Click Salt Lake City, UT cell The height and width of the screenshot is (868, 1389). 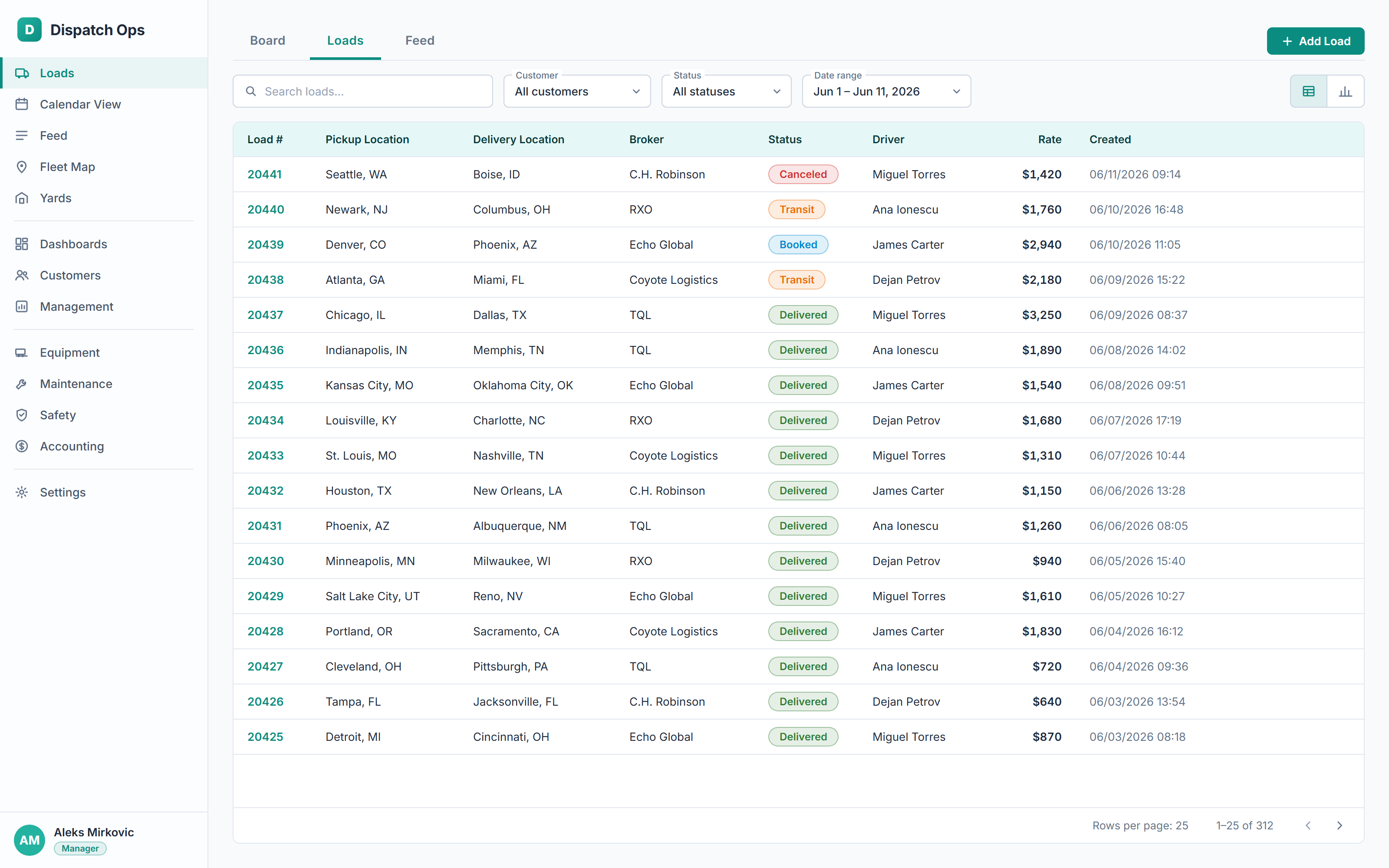click(x=372, y=596)
